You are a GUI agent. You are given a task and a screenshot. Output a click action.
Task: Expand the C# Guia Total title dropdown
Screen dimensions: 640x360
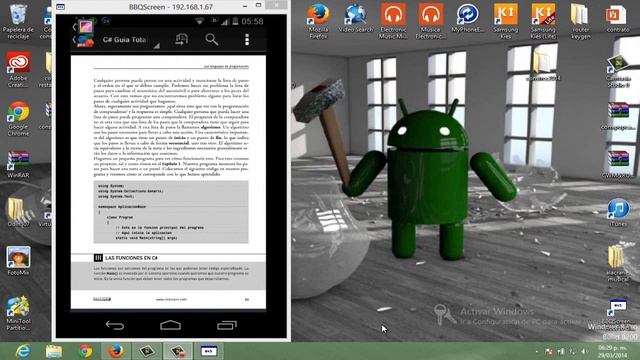tap(131, 40)
